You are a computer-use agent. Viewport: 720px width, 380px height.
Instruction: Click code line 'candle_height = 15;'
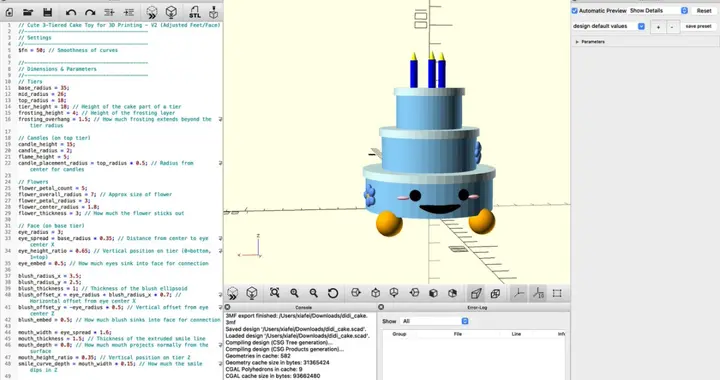tap(46, 144)
